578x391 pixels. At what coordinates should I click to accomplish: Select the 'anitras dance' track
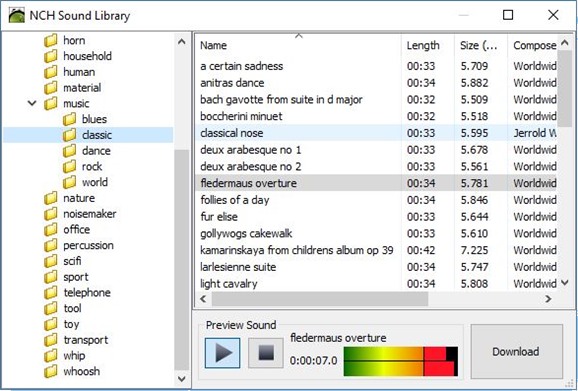point(376,83)
